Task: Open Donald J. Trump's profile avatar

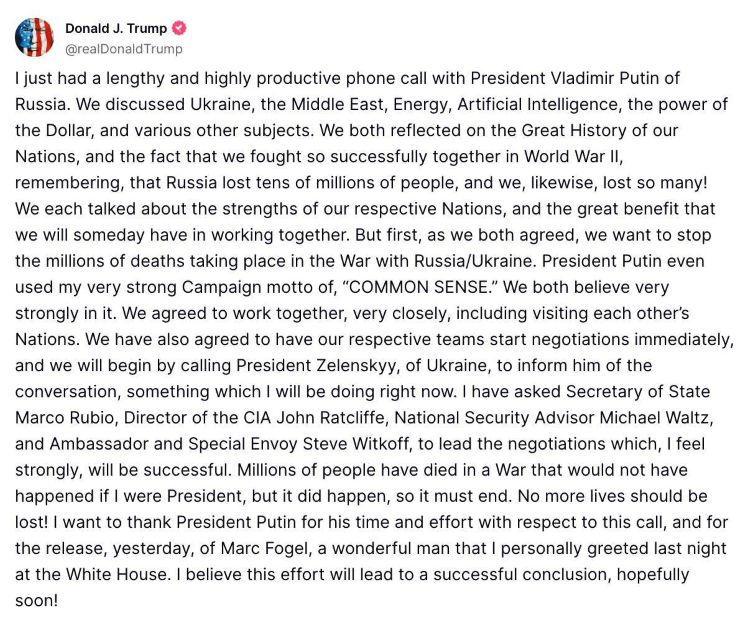Action: click(34, 37)
